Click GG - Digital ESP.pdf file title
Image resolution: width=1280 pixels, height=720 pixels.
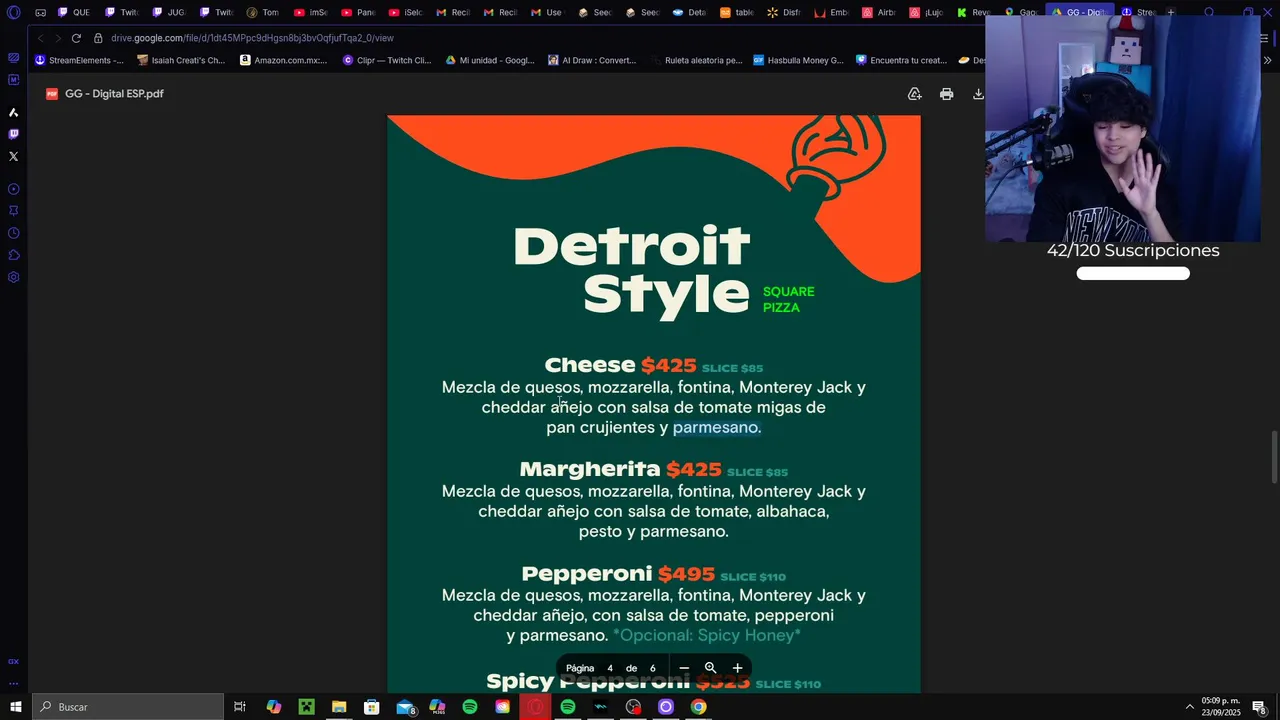tap(114, 94)
